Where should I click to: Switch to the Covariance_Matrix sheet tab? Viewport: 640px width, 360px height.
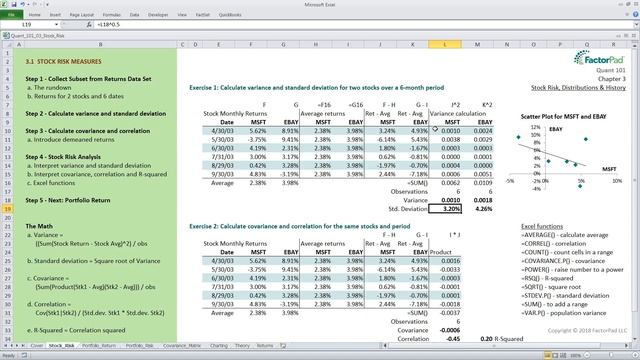point(182,346)
